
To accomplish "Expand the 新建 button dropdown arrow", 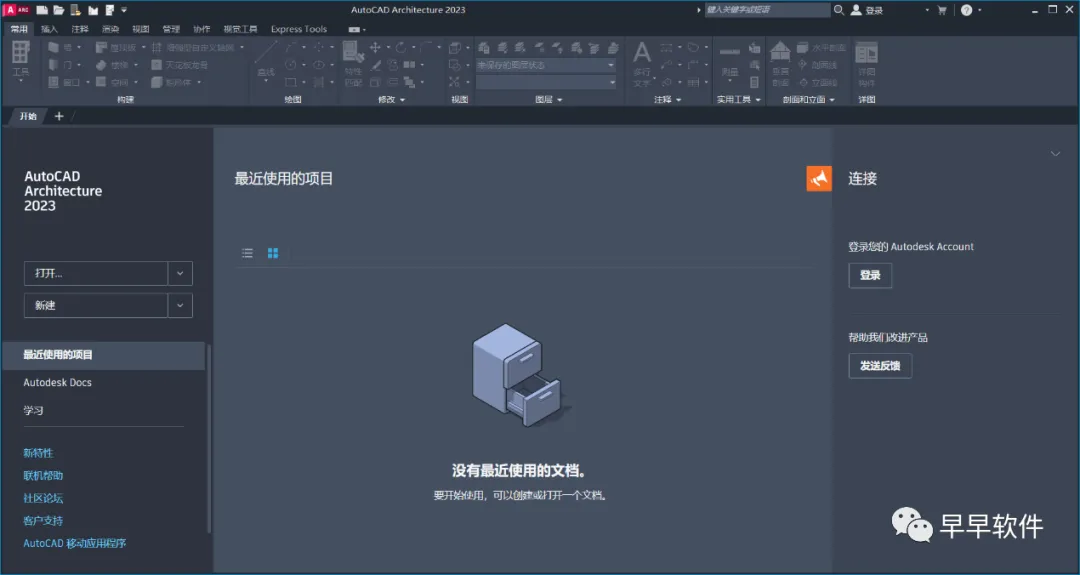I will [180, 306].
